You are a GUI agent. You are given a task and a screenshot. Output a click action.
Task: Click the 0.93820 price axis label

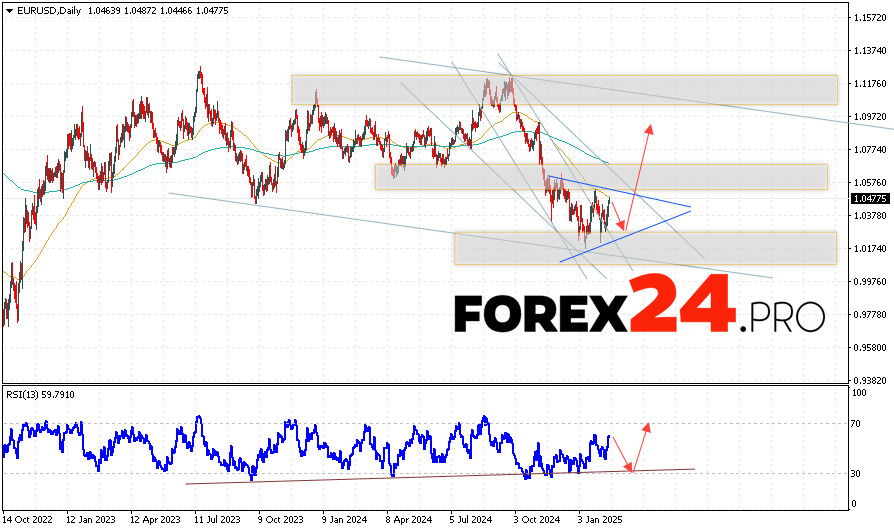point(870,380)
